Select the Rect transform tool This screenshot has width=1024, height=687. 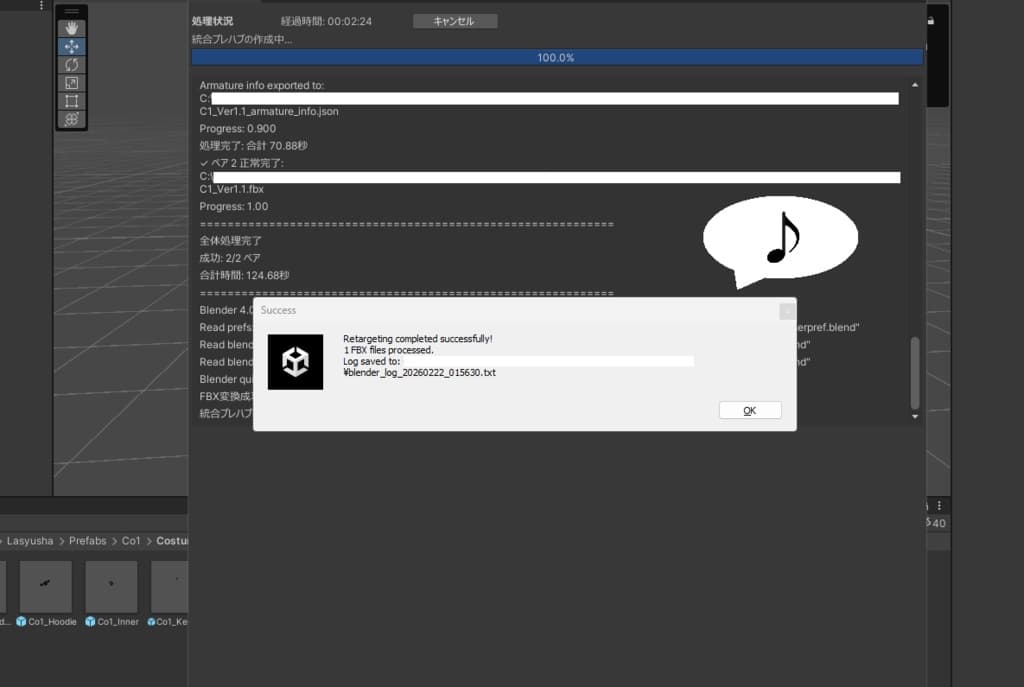(x=71, y=101)
